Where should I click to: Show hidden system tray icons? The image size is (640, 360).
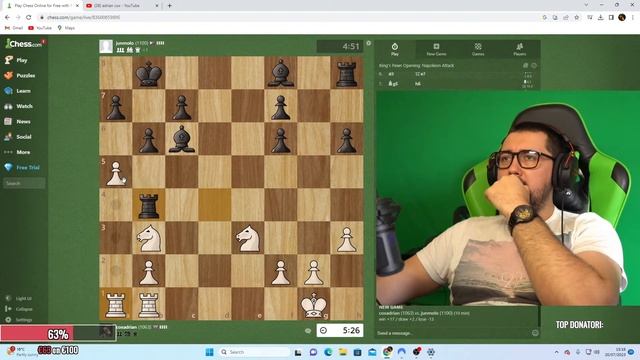click(x=556, y=352)
